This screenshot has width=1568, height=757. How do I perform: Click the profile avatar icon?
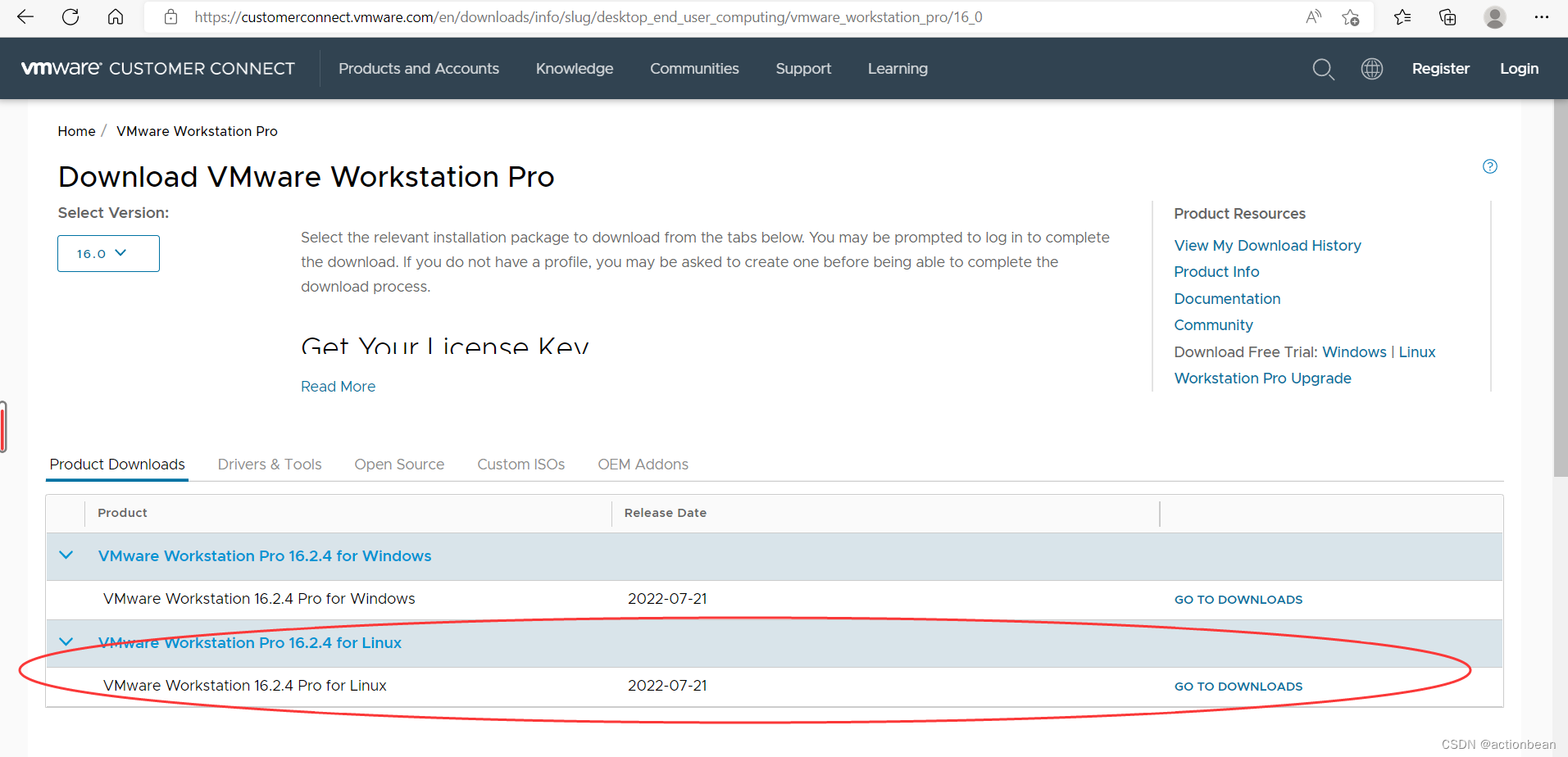(1494, 16)
